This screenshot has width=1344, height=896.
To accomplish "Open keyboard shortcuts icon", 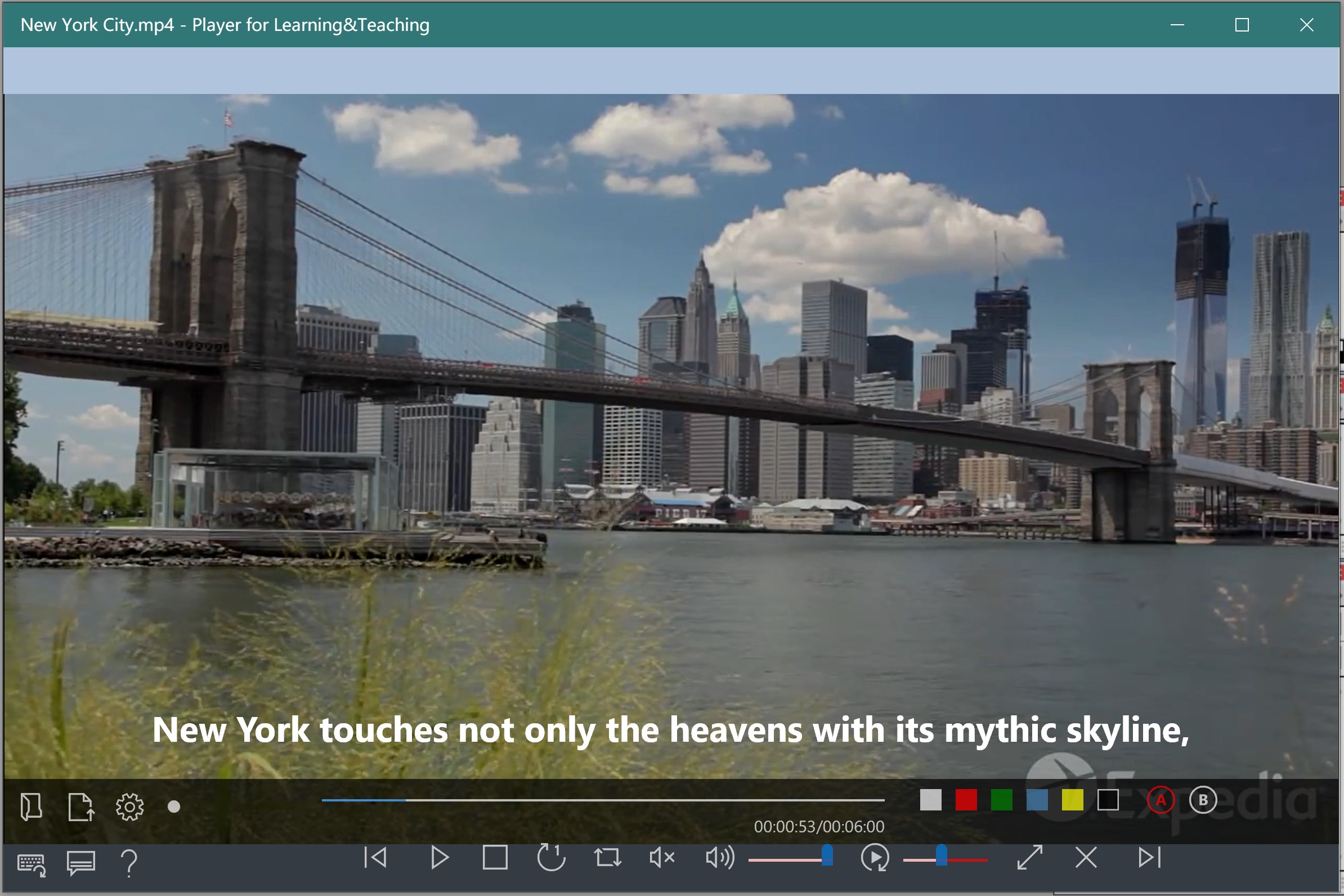I will point(32,864).
